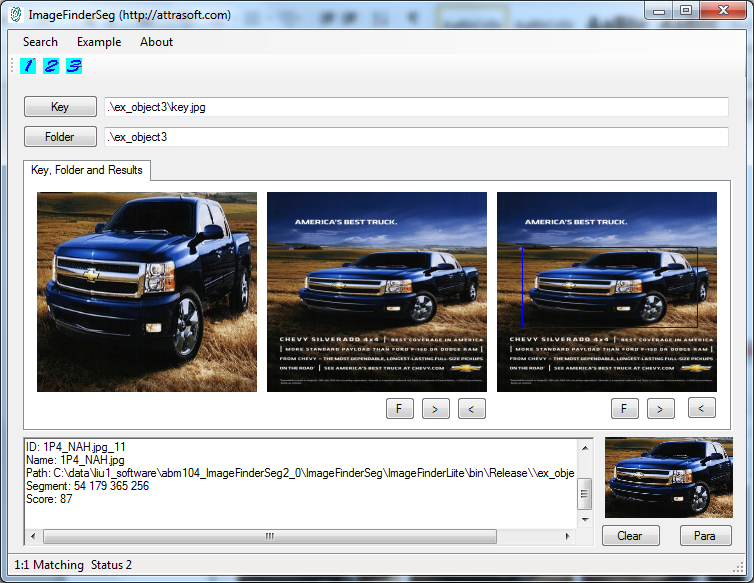
Task: Click the Key button
Action: (60, 107)
